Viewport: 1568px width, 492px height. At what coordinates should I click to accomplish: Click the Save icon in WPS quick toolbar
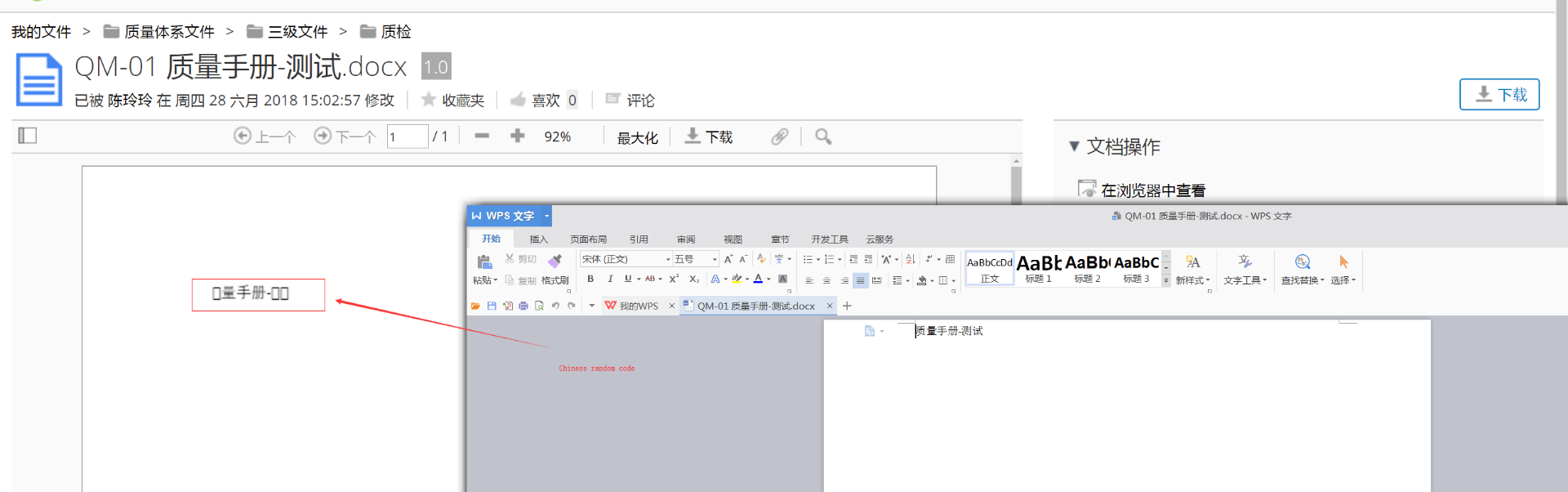click(492, 306)
